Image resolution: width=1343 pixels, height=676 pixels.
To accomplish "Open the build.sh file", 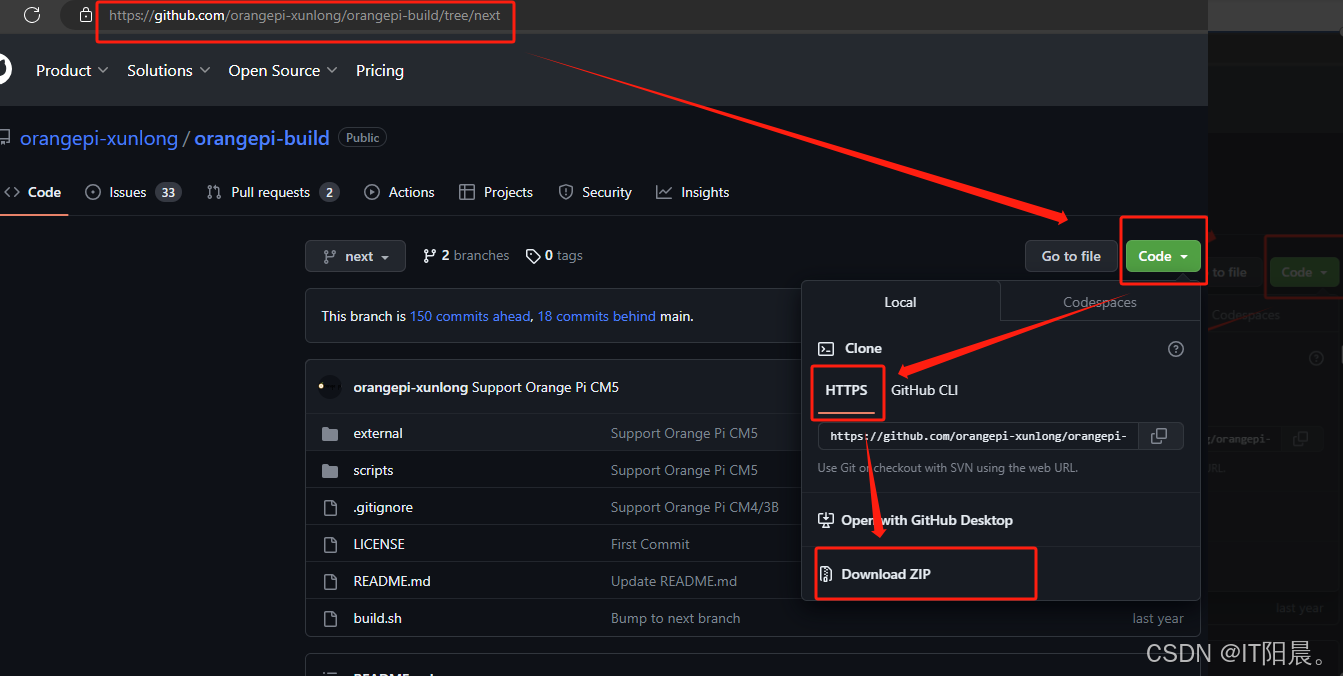I will 378,618.
